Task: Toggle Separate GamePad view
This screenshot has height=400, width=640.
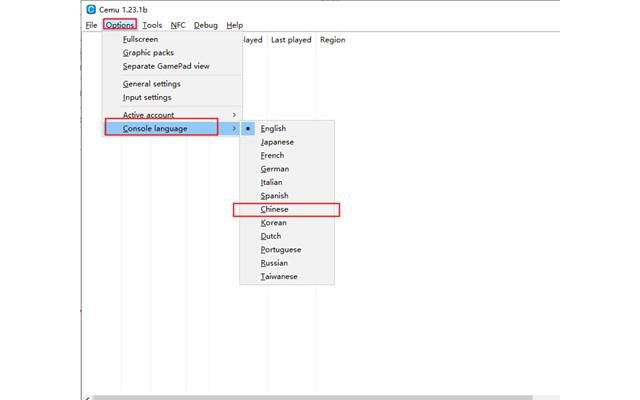Action: point(172,66)
